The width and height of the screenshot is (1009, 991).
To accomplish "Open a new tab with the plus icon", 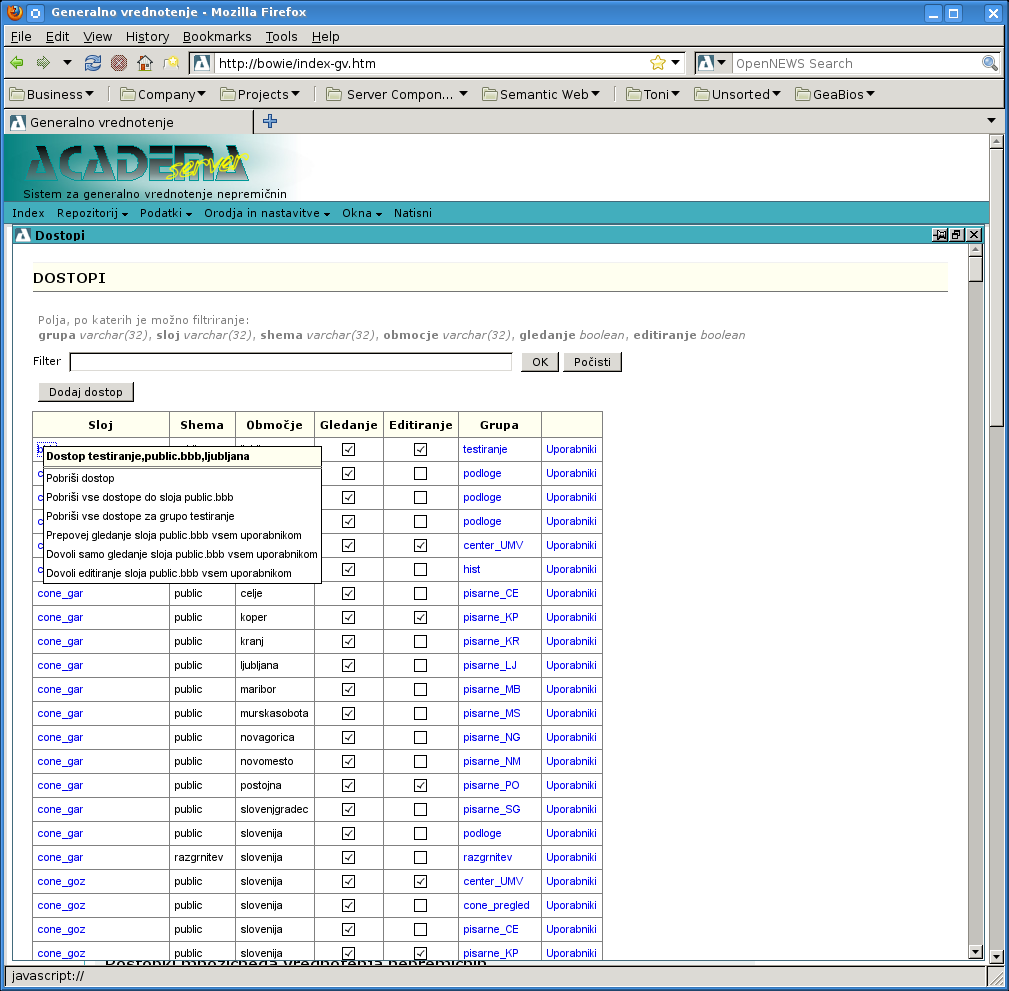I will click(x=269, y=121).
